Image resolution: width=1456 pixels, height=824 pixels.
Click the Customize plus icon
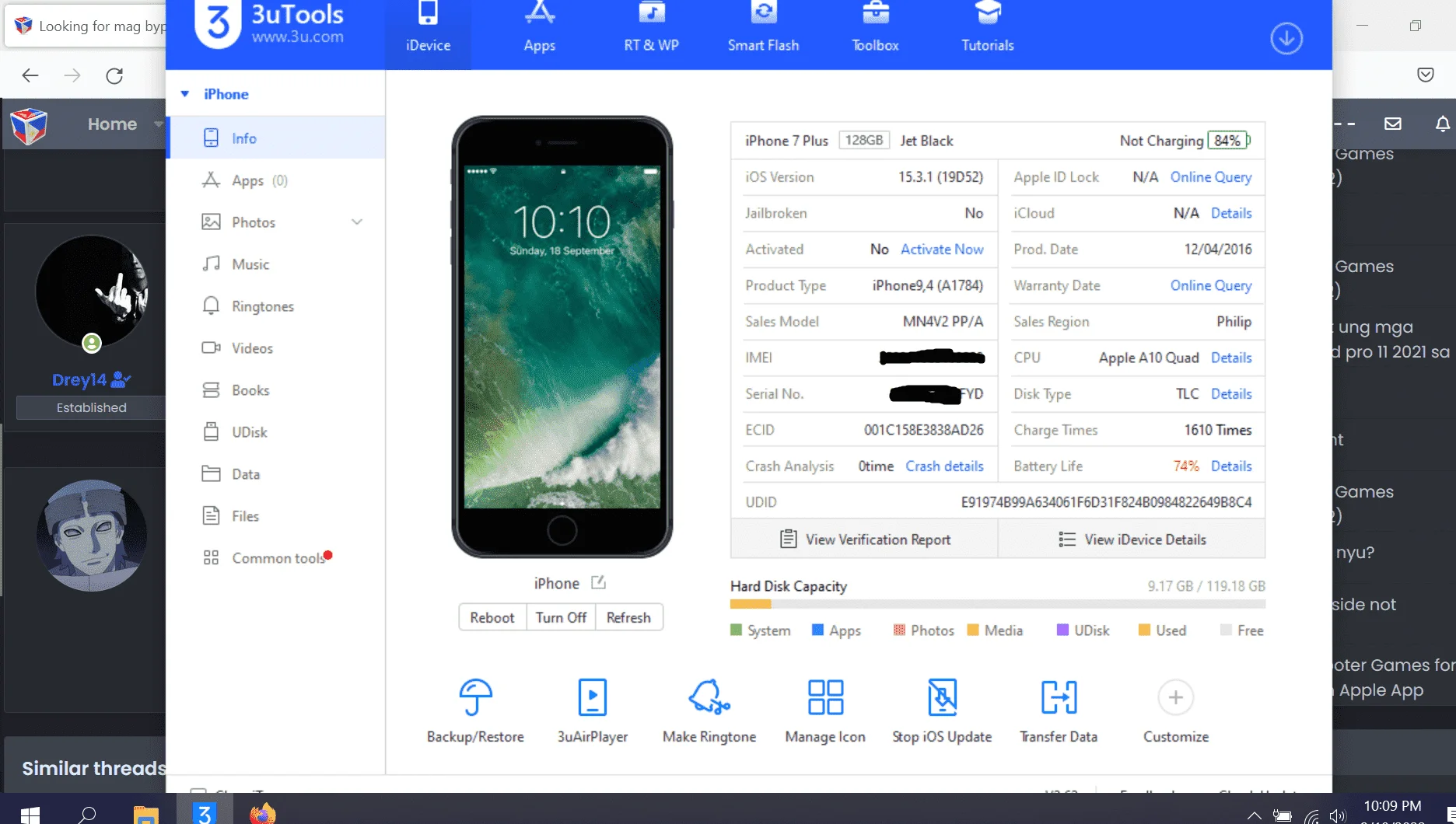(1175, 697)
